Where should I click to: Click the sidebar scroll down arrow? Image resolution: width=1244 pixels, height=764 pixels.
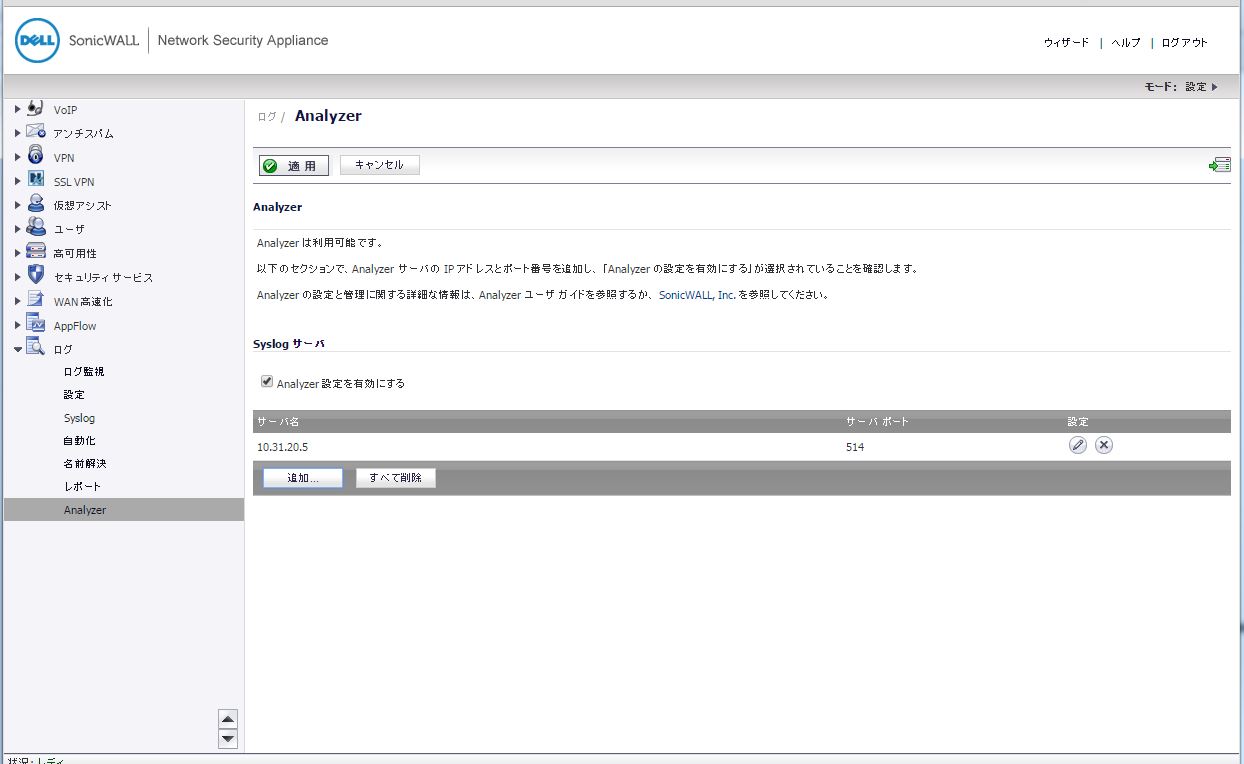pyautogui.click(x=228, y=739)
